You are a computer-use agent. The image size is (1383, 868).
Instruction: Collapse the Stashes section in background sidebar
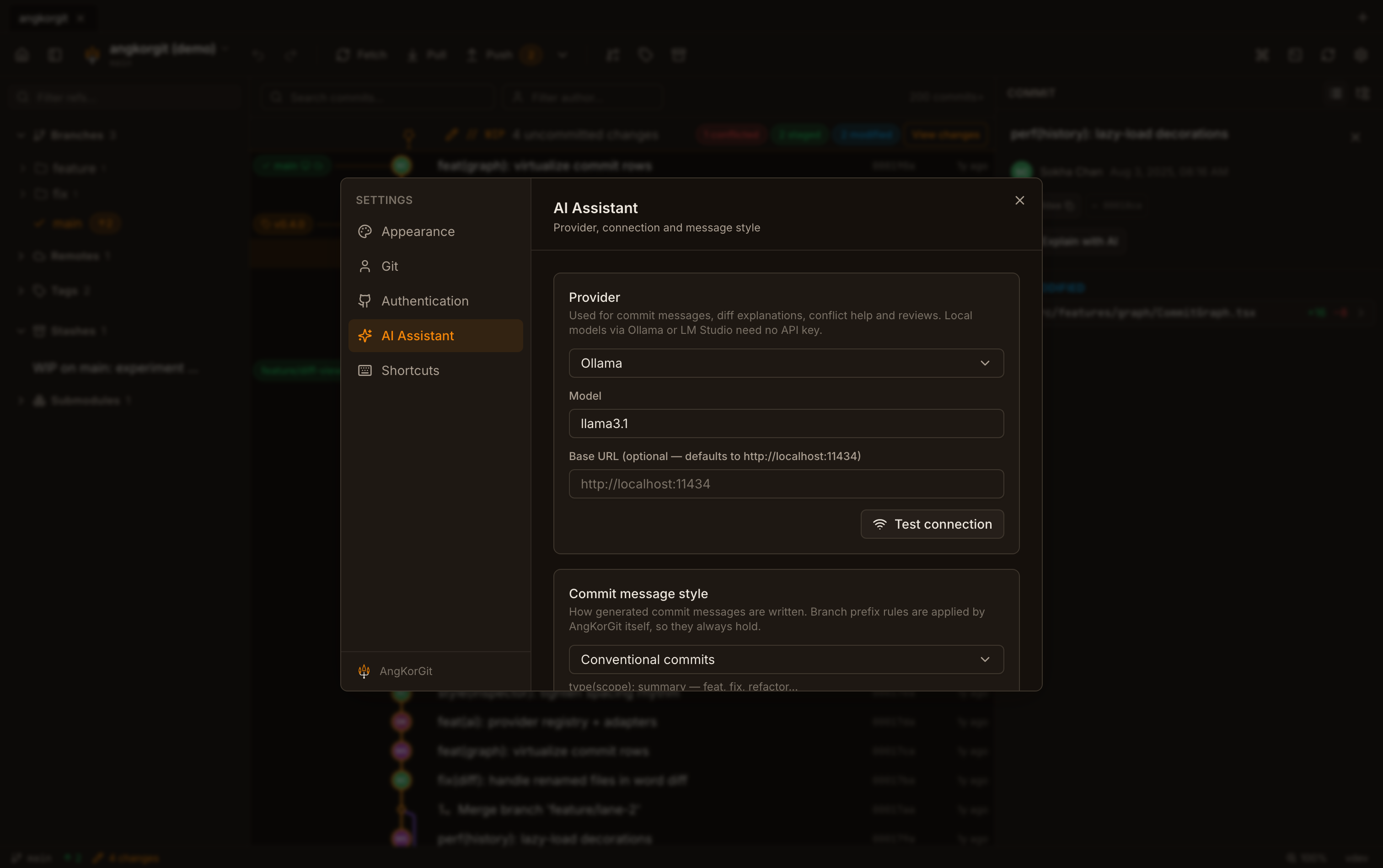pyautogui.click(x=21, y=331)
